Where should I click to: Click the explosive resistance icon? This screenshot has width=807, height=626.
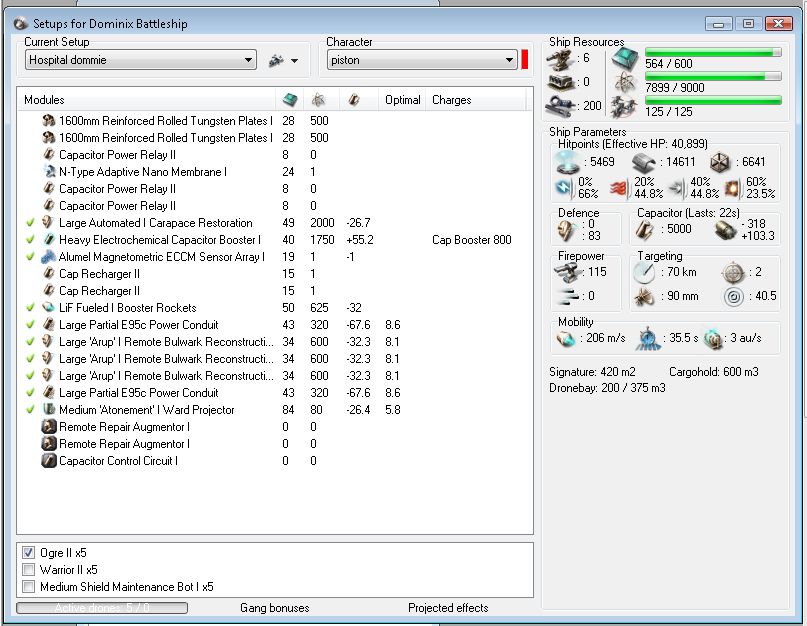click(733, 188)
